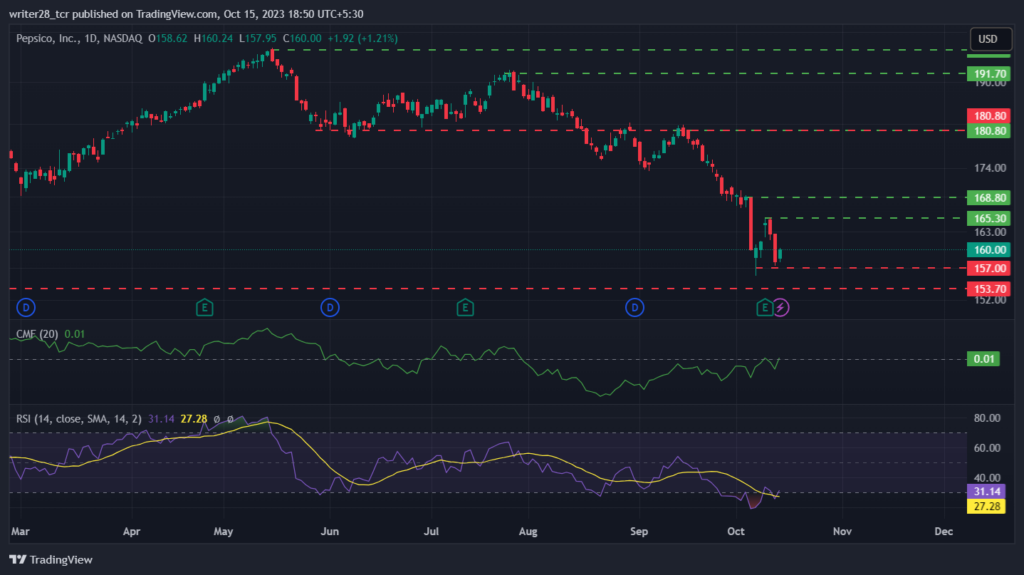Click the high value H160.24

[x=213, y=39]
